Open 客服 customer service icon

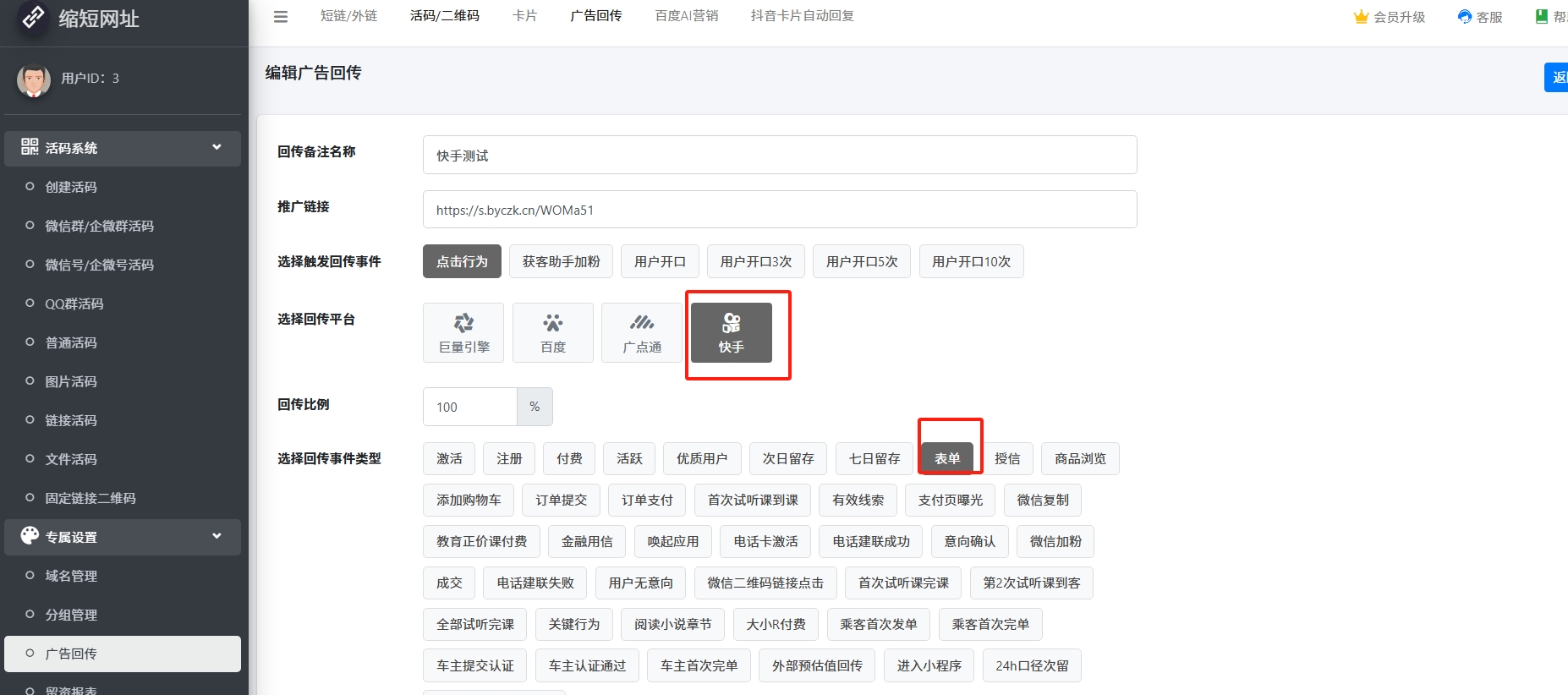(x=1465, y=17)
